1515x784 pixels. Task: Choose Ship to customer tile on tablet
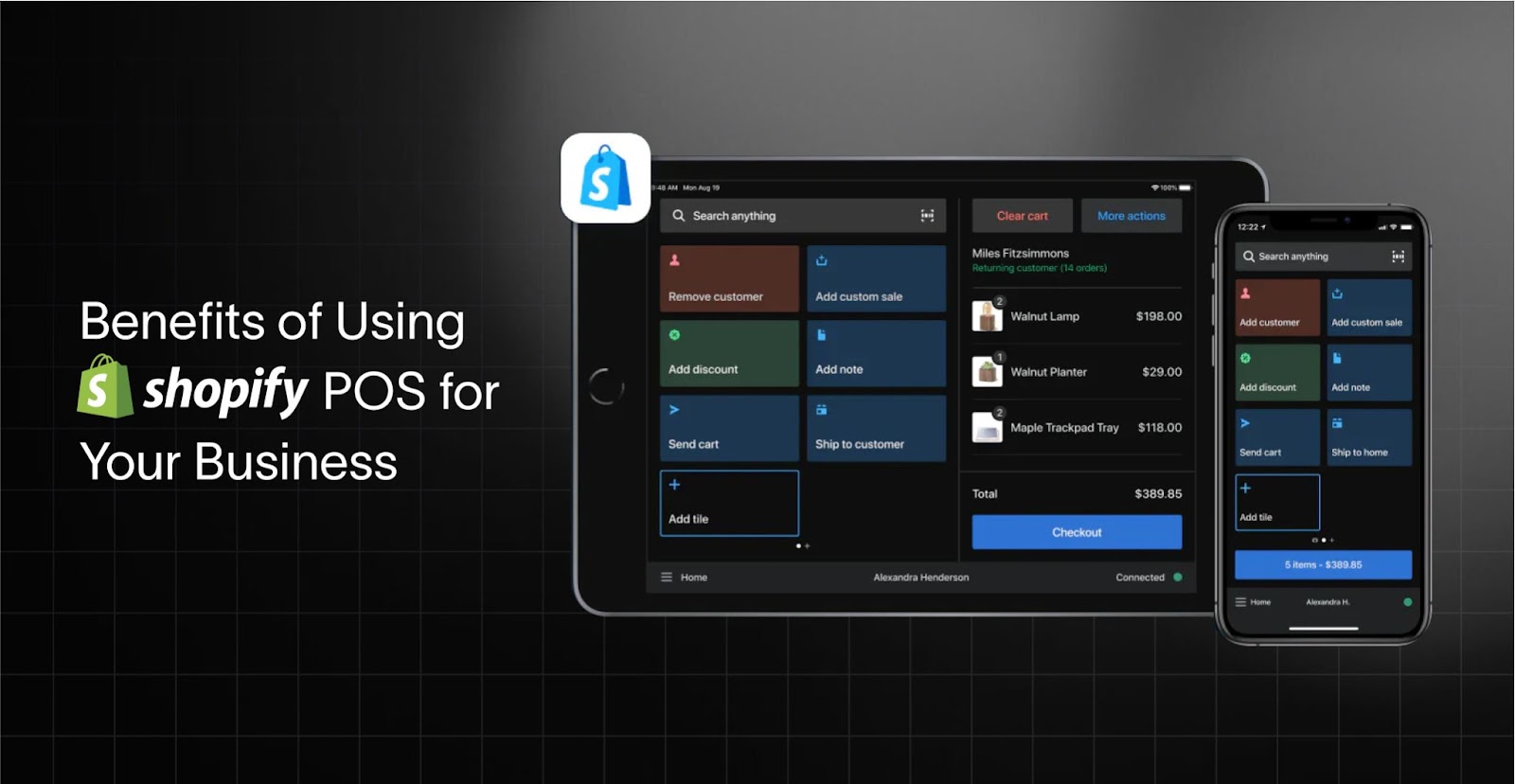click(x=876, y=428)
